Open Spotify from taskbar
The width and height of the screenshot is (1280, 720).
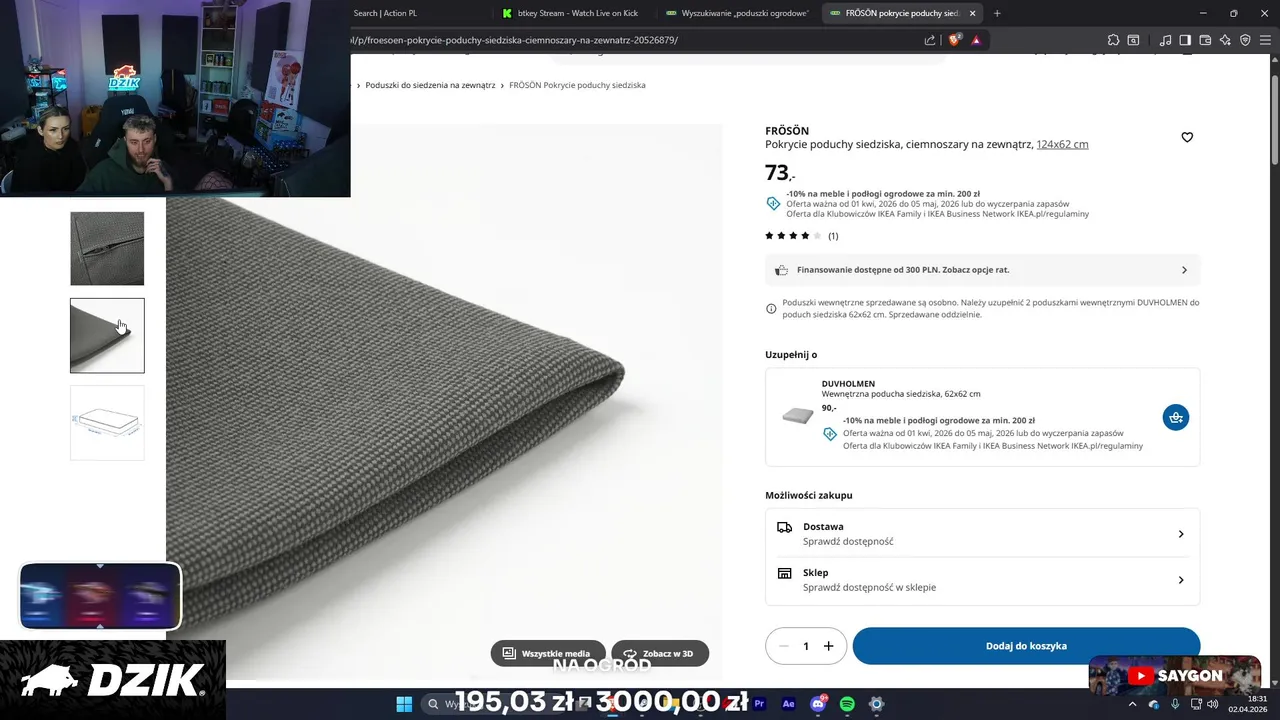(847, 704)
